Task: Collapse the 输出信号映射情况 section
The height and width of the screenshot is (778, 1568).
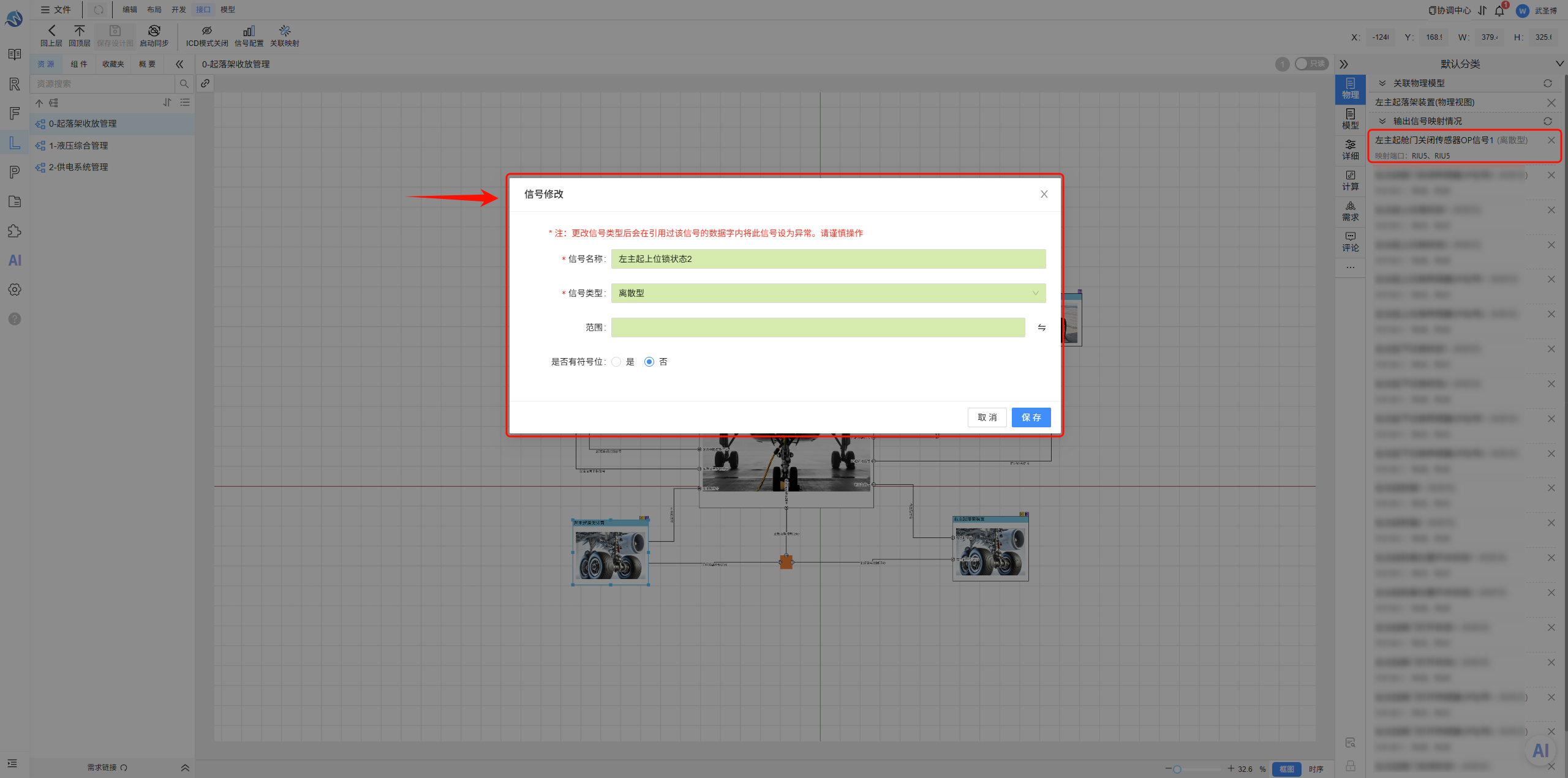Action: pos(1382,121)
